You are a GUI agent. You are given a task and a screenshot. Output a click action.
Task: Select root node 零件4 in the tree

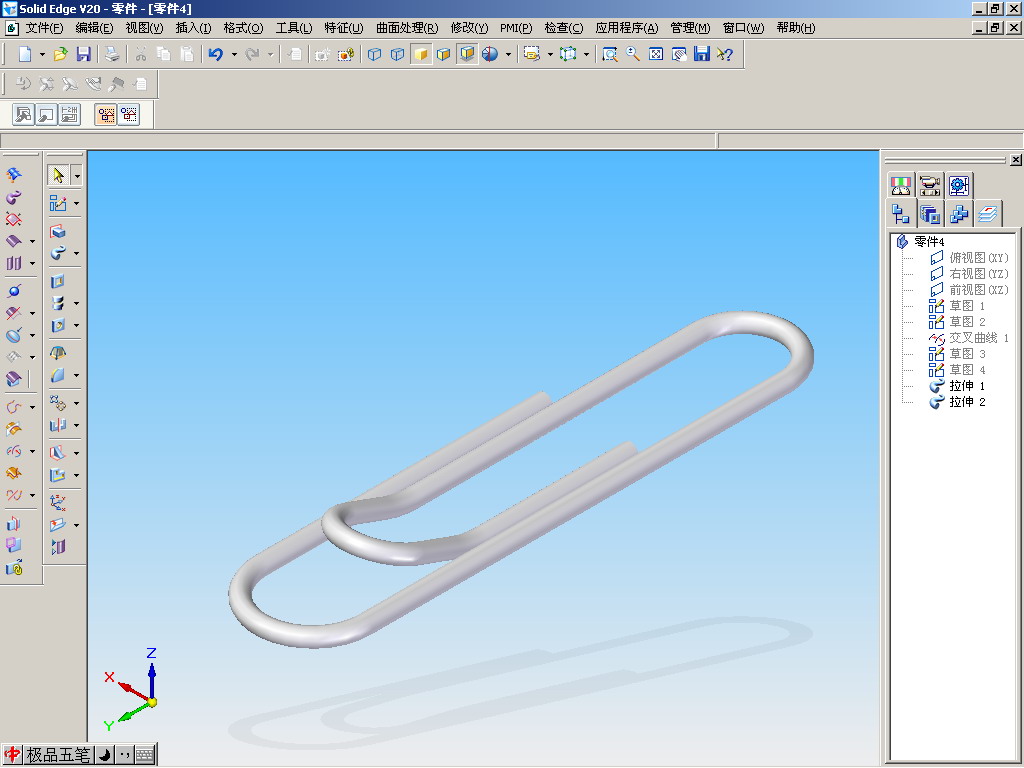[x=929, y=242]
